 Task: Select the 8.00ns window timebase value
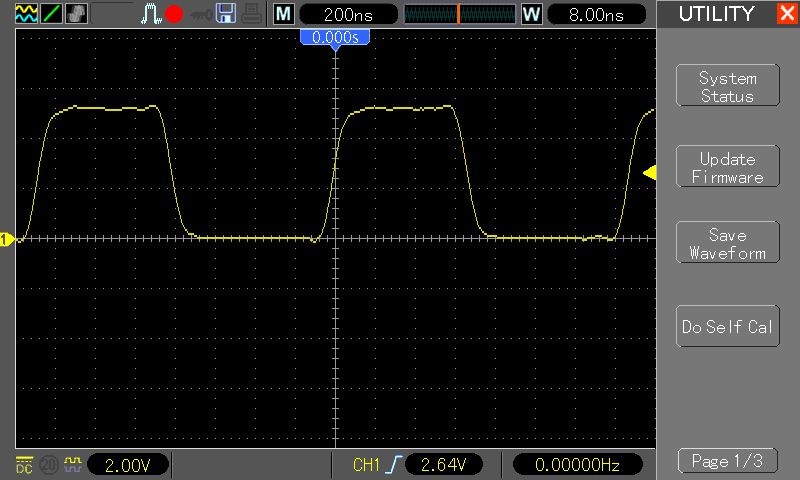(x=599, y=15)
